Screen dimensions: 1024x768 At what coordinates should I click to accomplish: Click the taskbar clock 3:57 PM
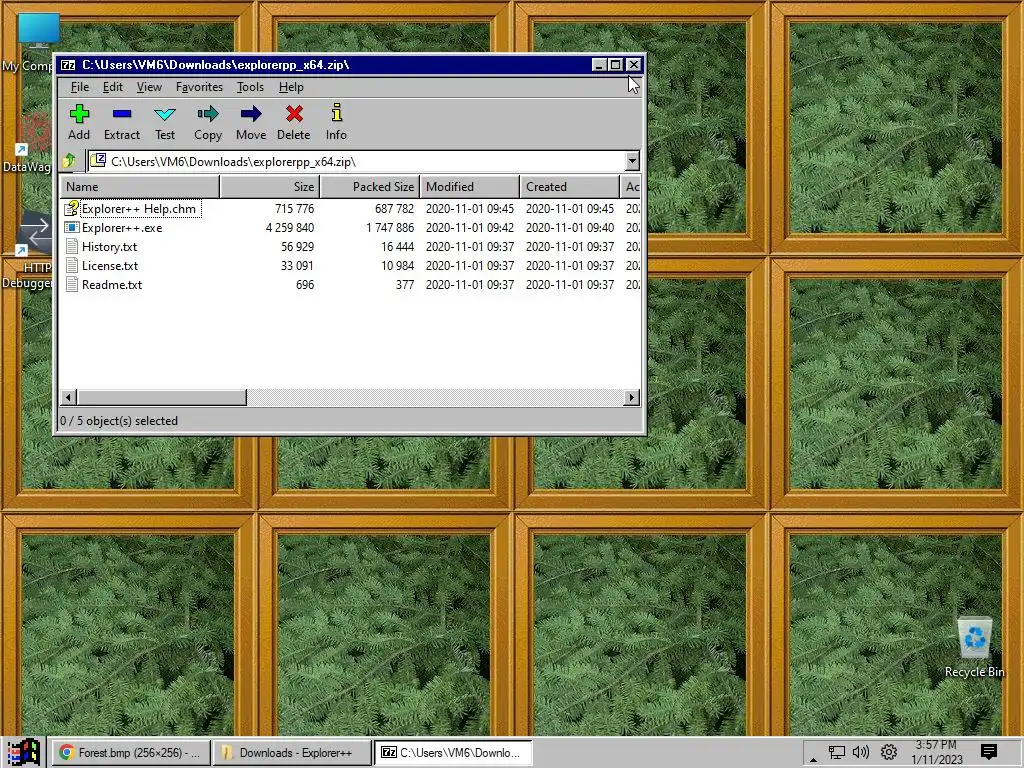point(936,744)
